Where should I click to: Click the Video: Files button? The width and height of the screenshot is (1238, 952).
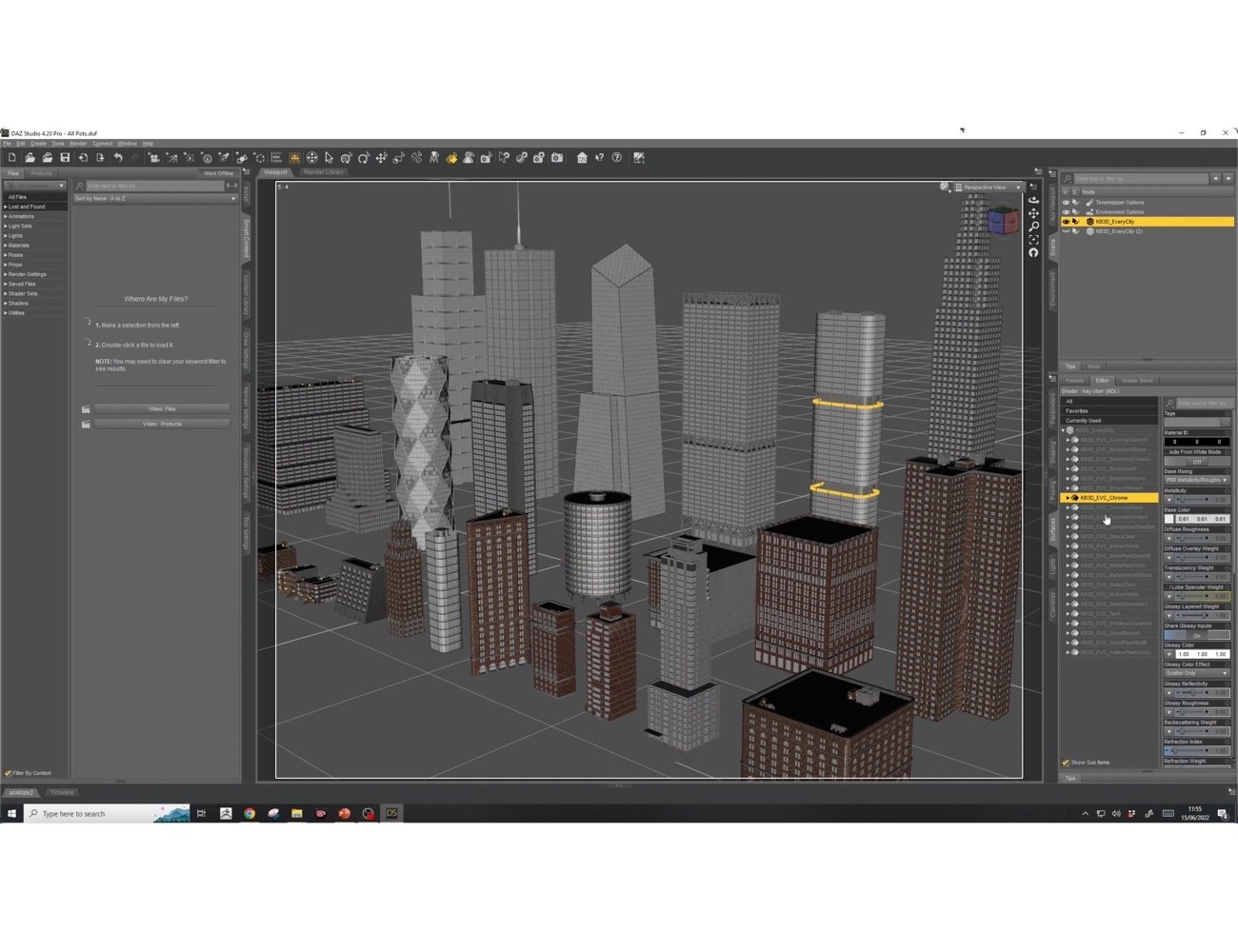point(162,408)
